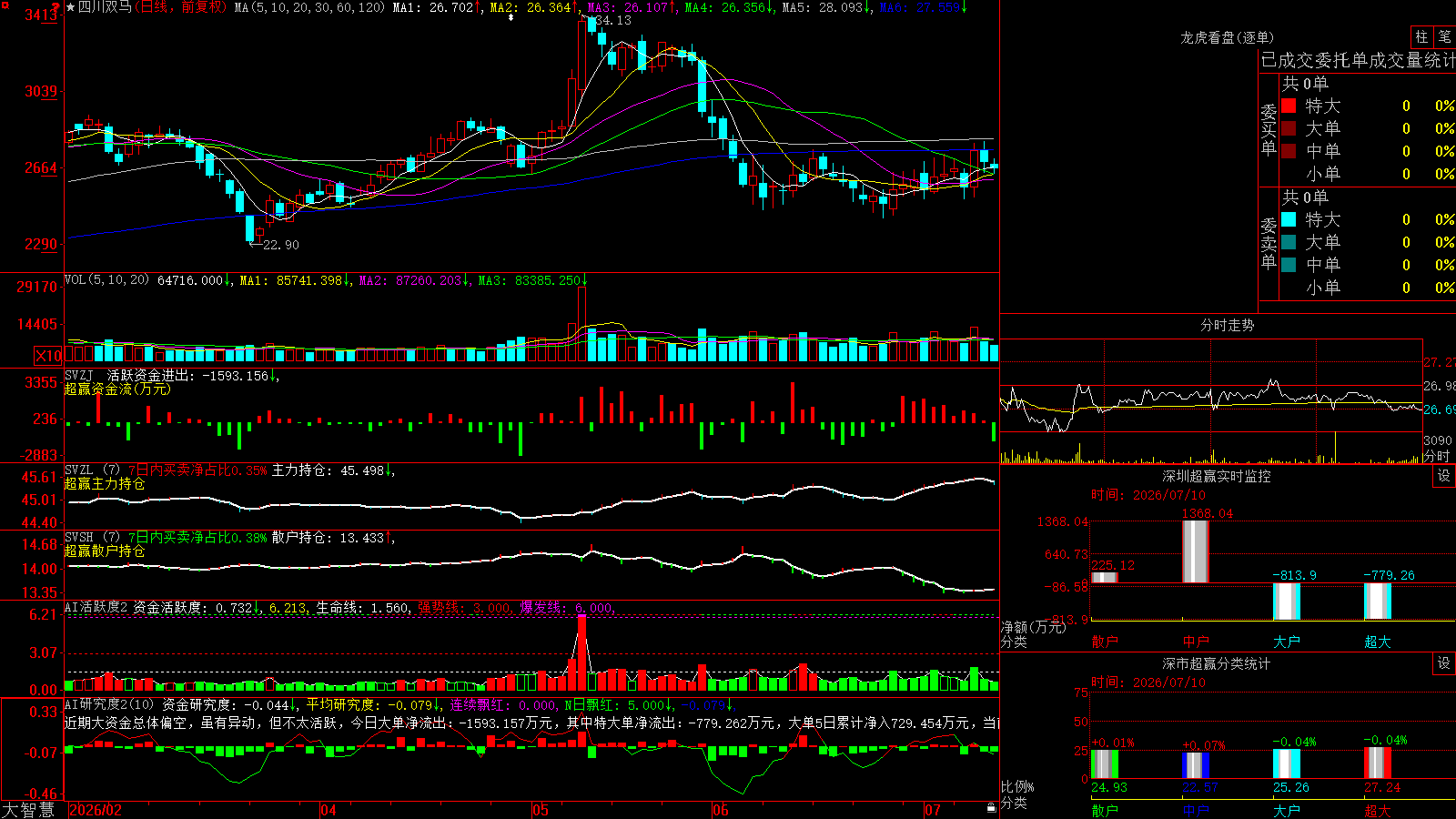Viewport: 1456px width, 819px height.
Task: Click the 大户 bar valued -813.9
Action: pos(1287,602)
